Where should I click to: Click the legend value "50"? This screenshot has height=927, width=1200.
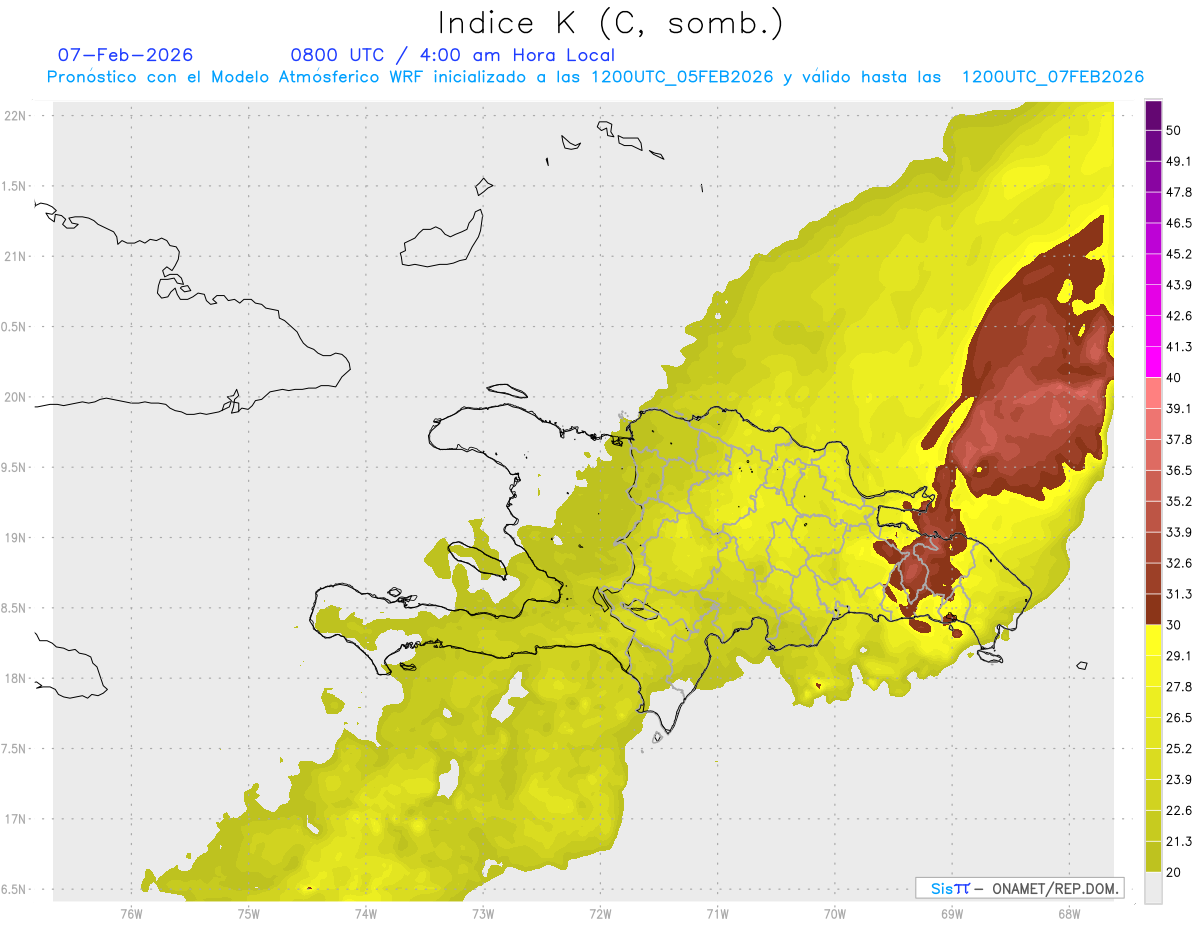(1174, 130)
